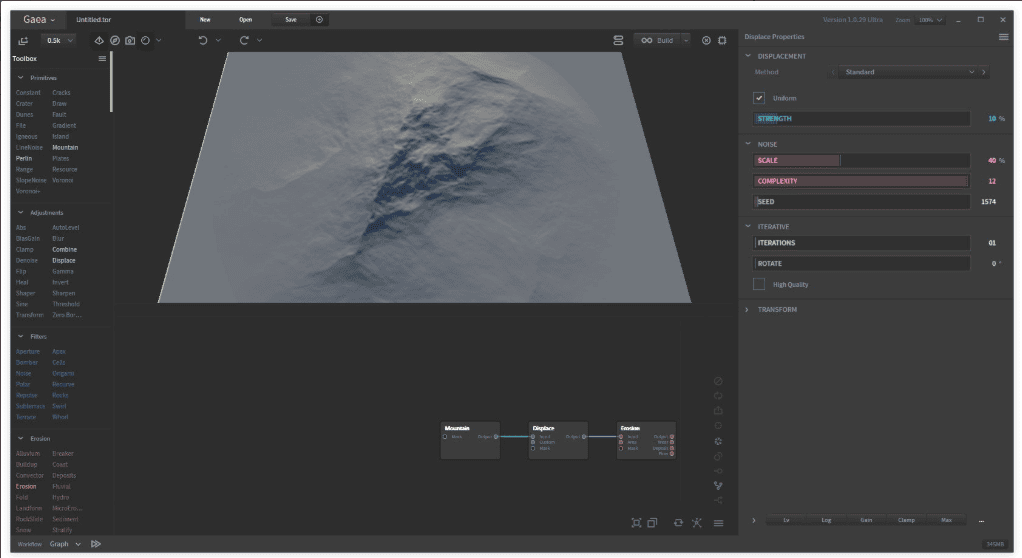
Task: Click the double-arrow icon beside Graph workflow
Action: 96,544
